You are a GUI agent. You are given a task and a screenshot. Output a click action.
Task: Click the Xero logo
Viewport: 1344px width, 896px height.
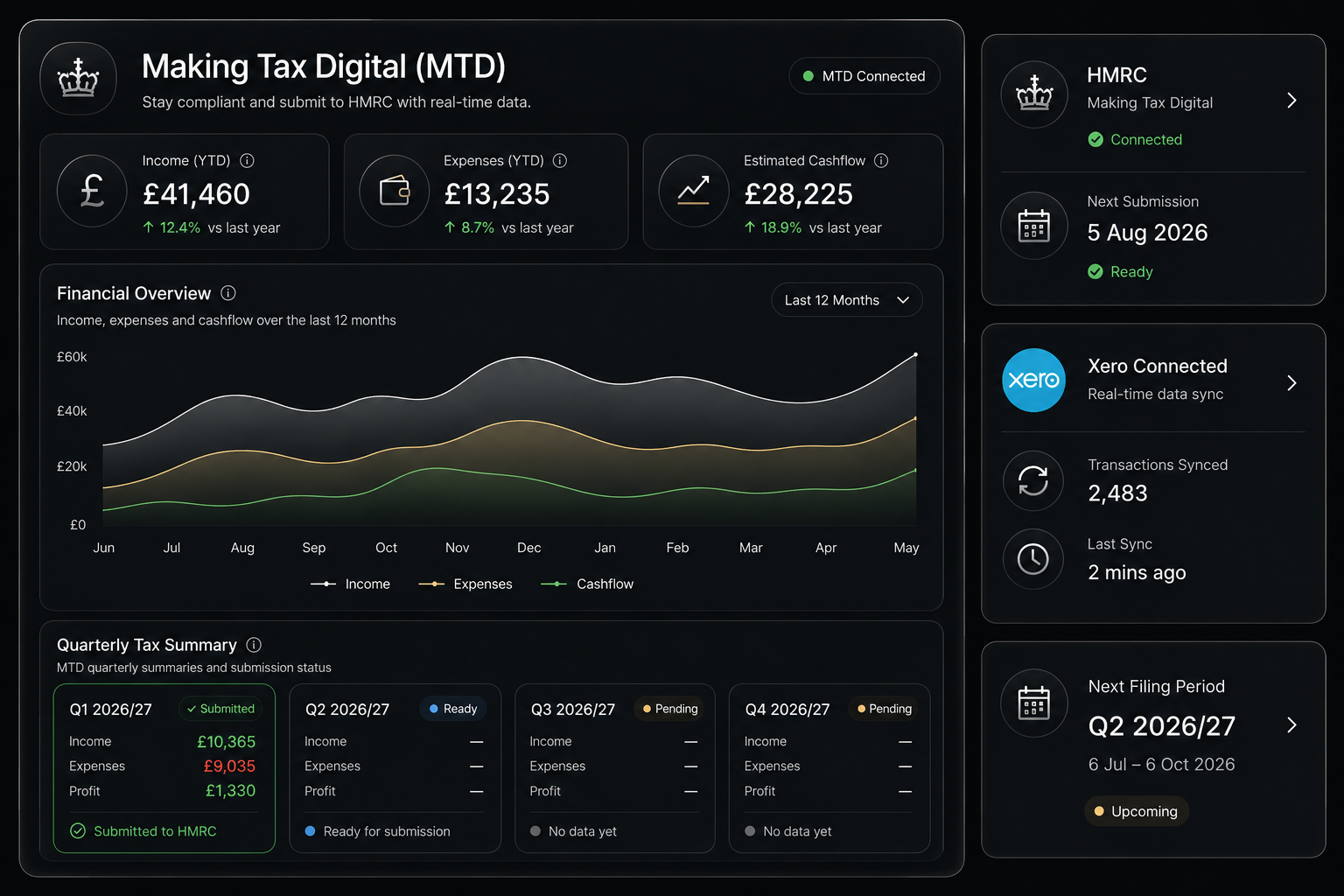tap(1034, 381)
